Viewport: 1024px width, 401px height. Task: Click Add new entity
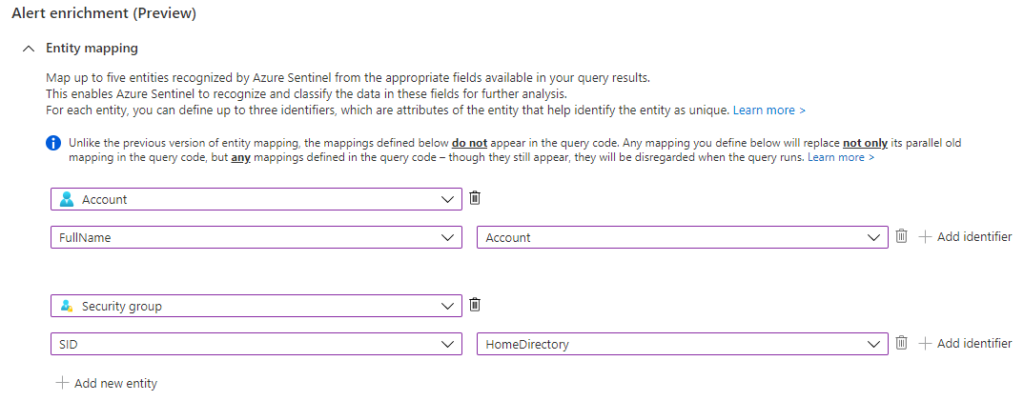click(x=107, y=383)
